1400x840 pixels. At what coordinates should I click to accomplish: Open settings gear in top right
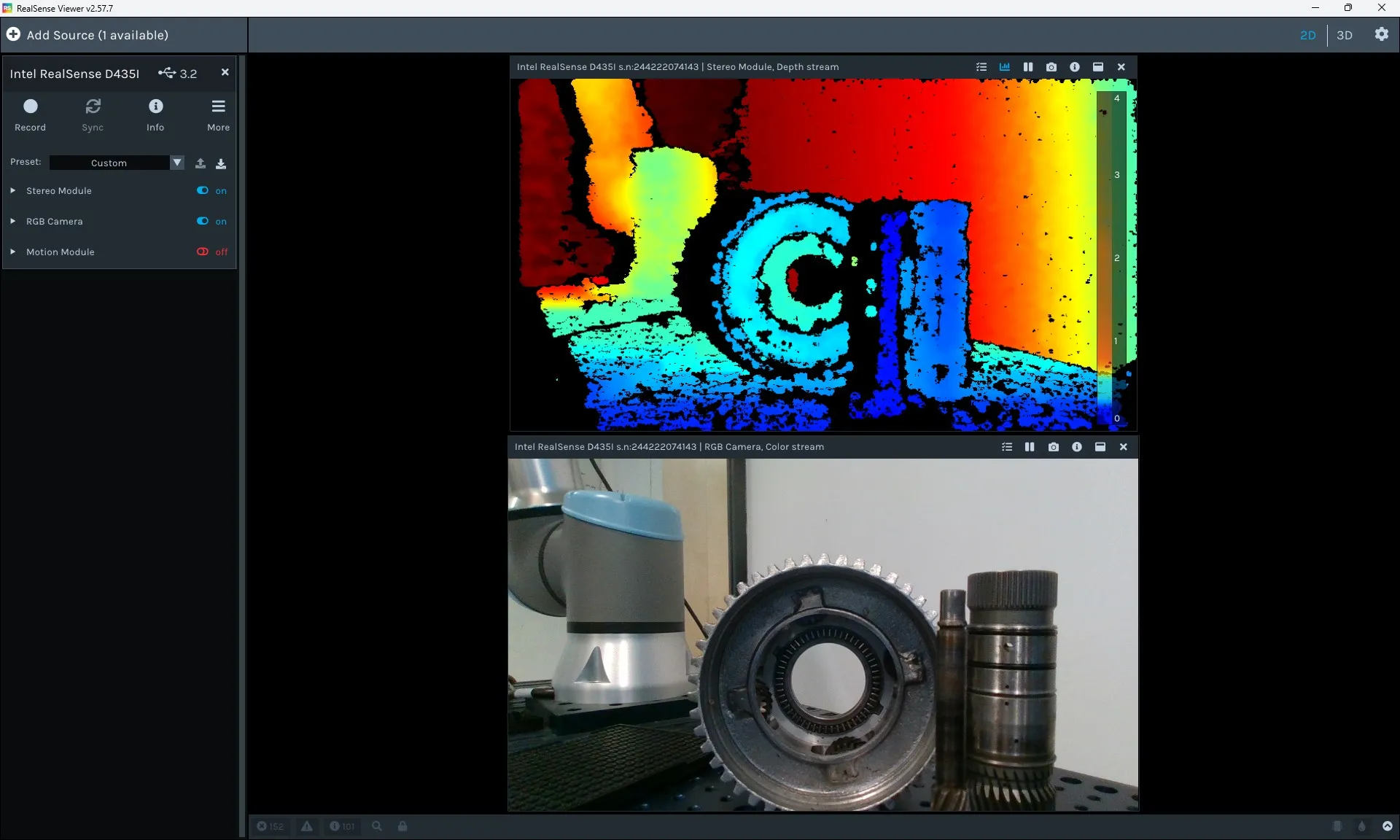click(1382, 34)
